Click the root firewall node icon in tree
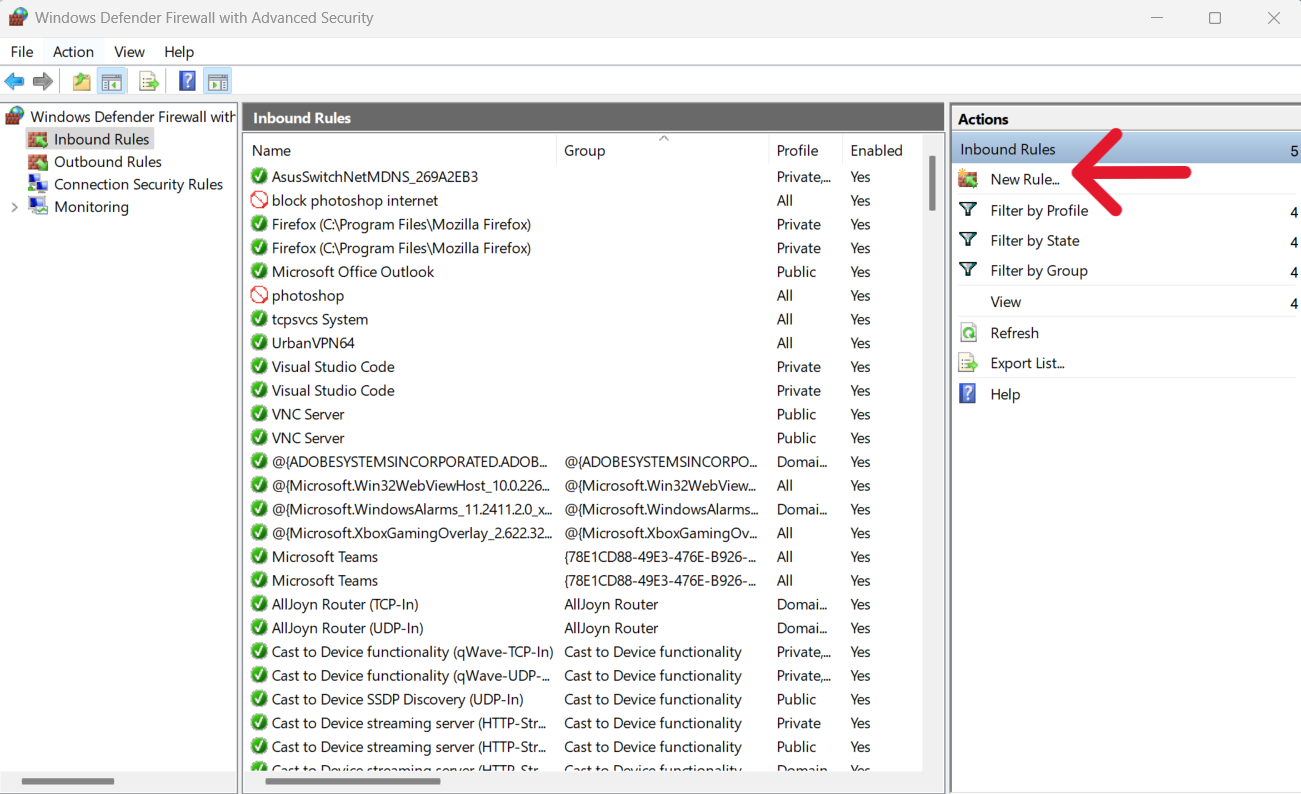Screen dimensions: 1301x794 coord(15,116)
